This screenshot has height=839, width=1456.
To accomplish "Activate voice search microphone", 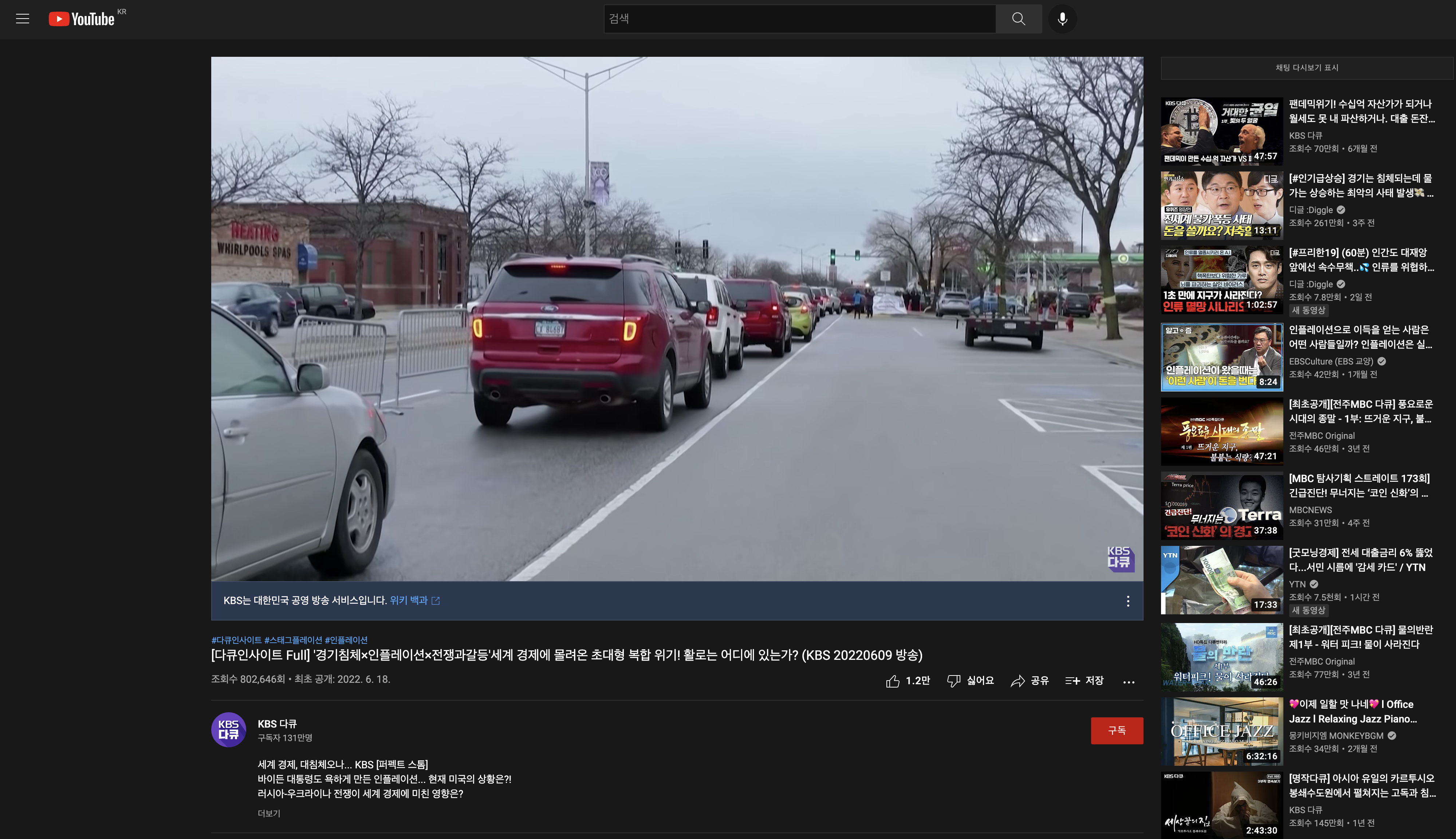I will (1062, 19).
